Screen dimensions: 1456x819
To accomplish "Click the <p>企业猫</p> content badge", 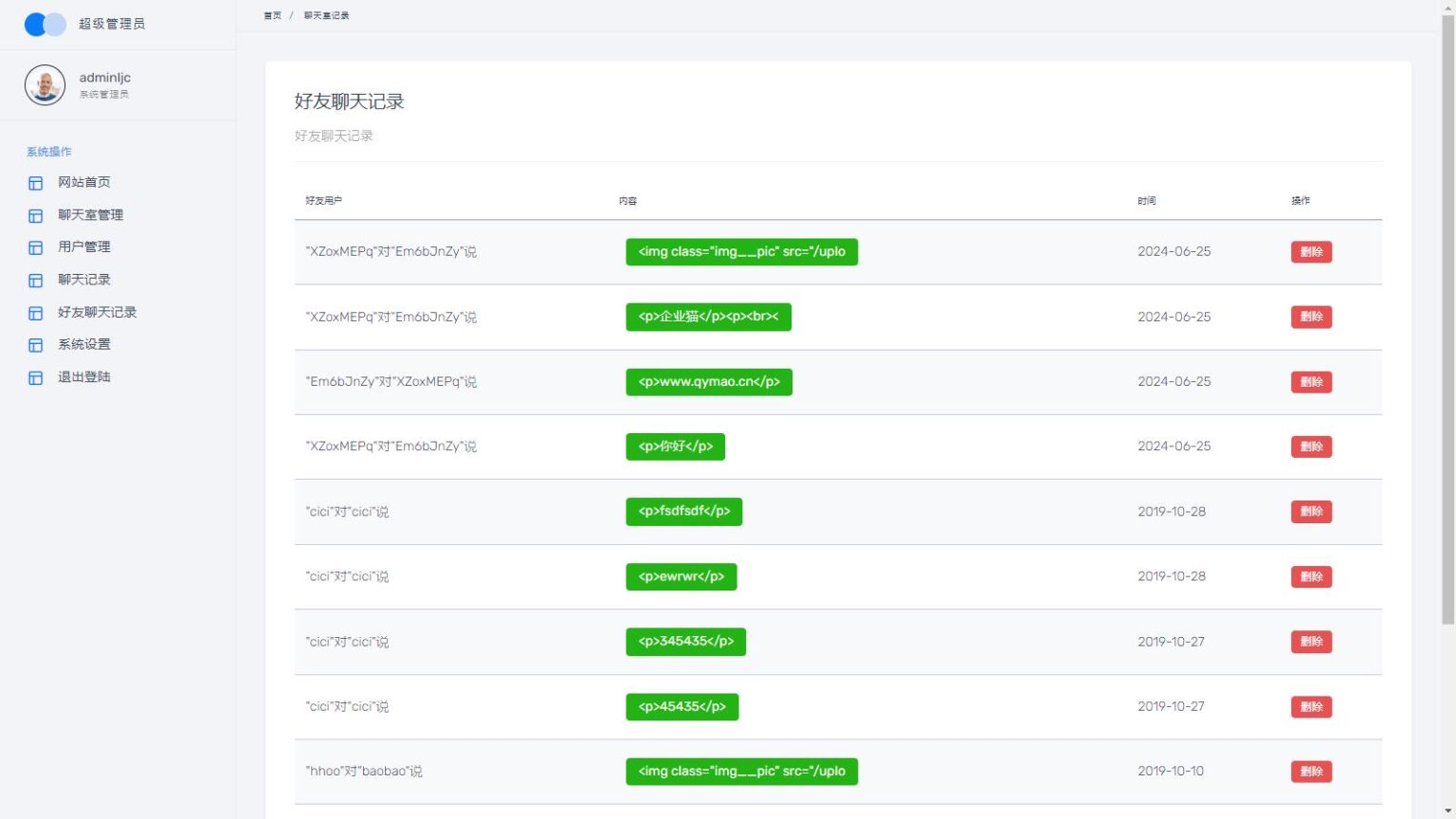I will 708,317.
